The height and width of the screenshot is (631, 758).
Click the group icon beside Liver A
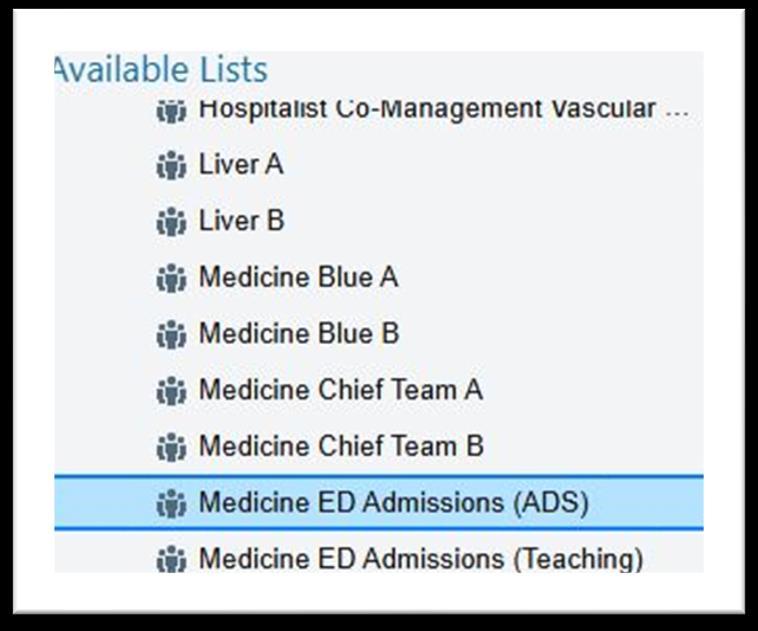point(171,165)
